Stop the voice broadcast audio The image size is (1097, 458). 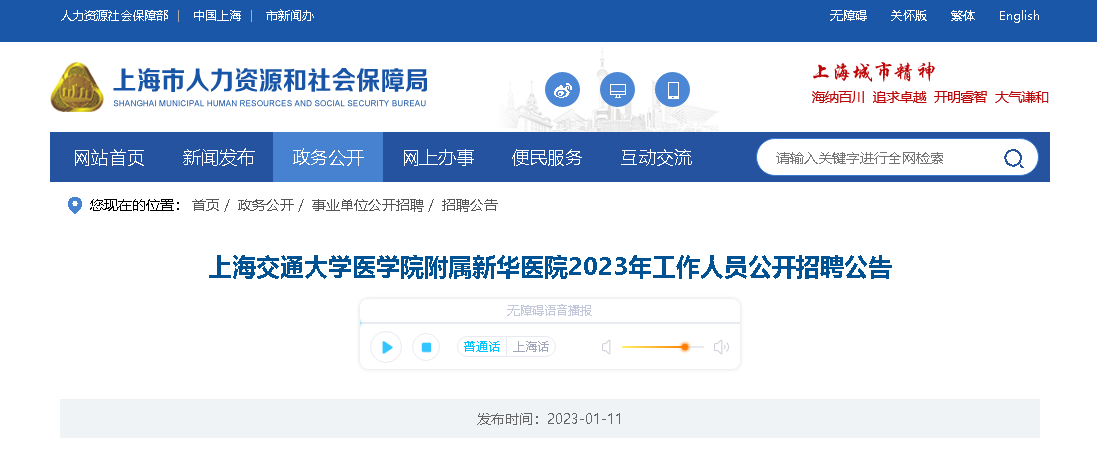(426, 347)
